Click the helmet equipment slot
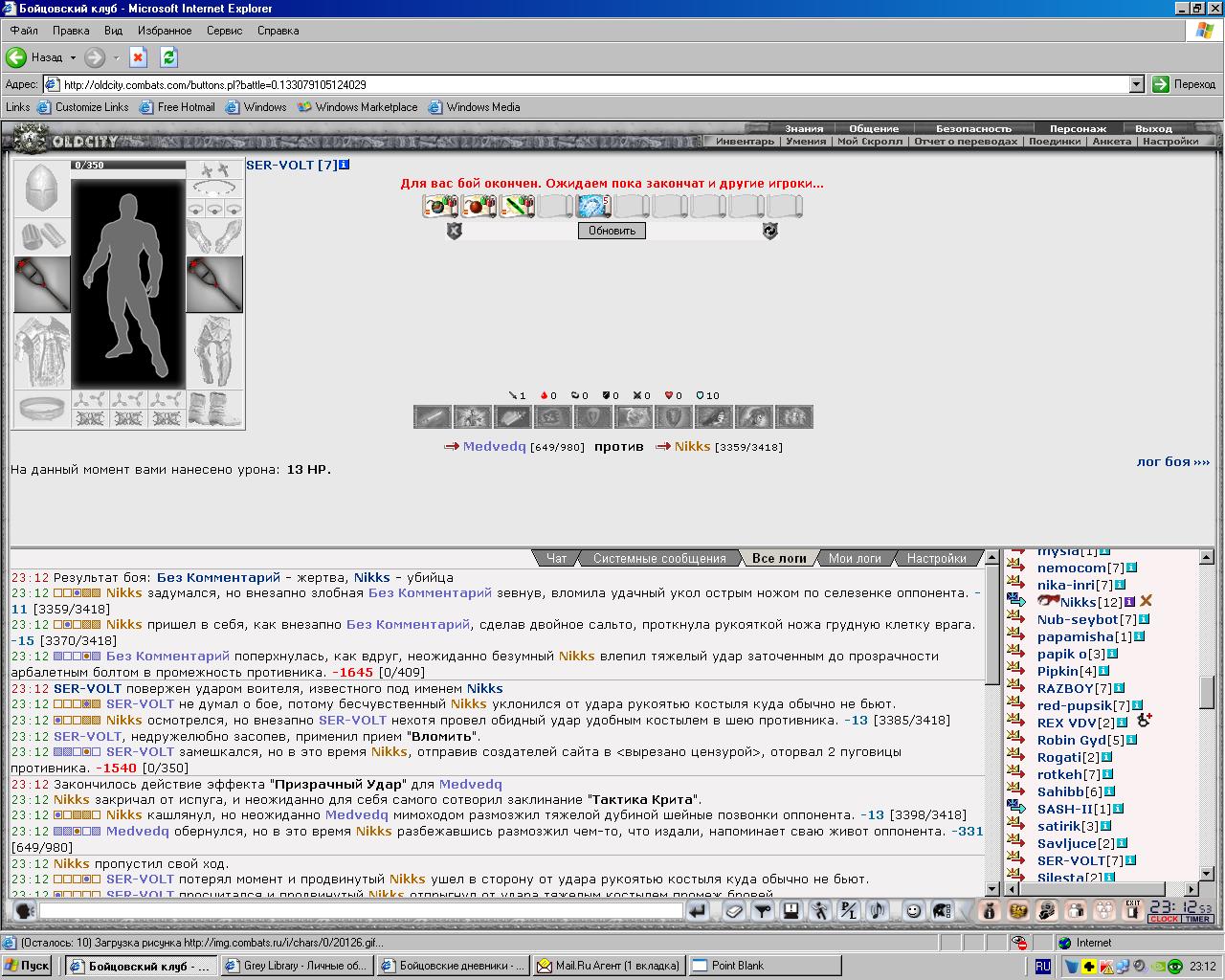 pyautogui.click(x=41, y=189)
